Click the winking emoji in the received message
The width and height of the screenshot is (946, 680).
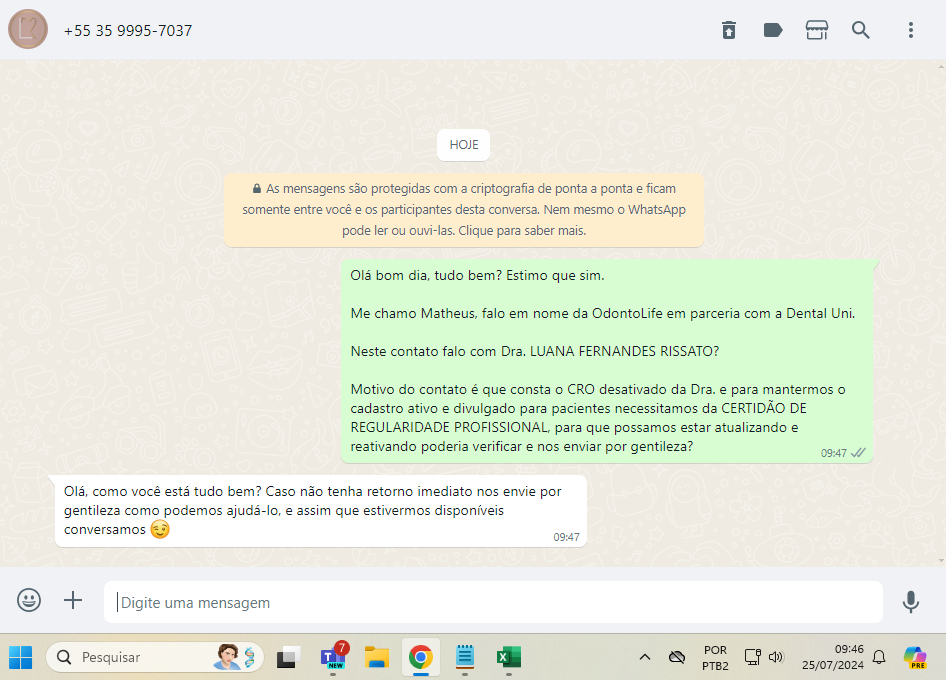(x=160, y=529)
